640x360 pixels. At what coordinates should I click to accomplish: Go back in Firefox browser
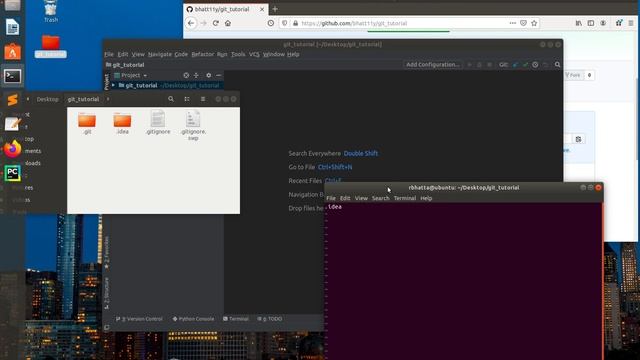click(x=191, y=23)
